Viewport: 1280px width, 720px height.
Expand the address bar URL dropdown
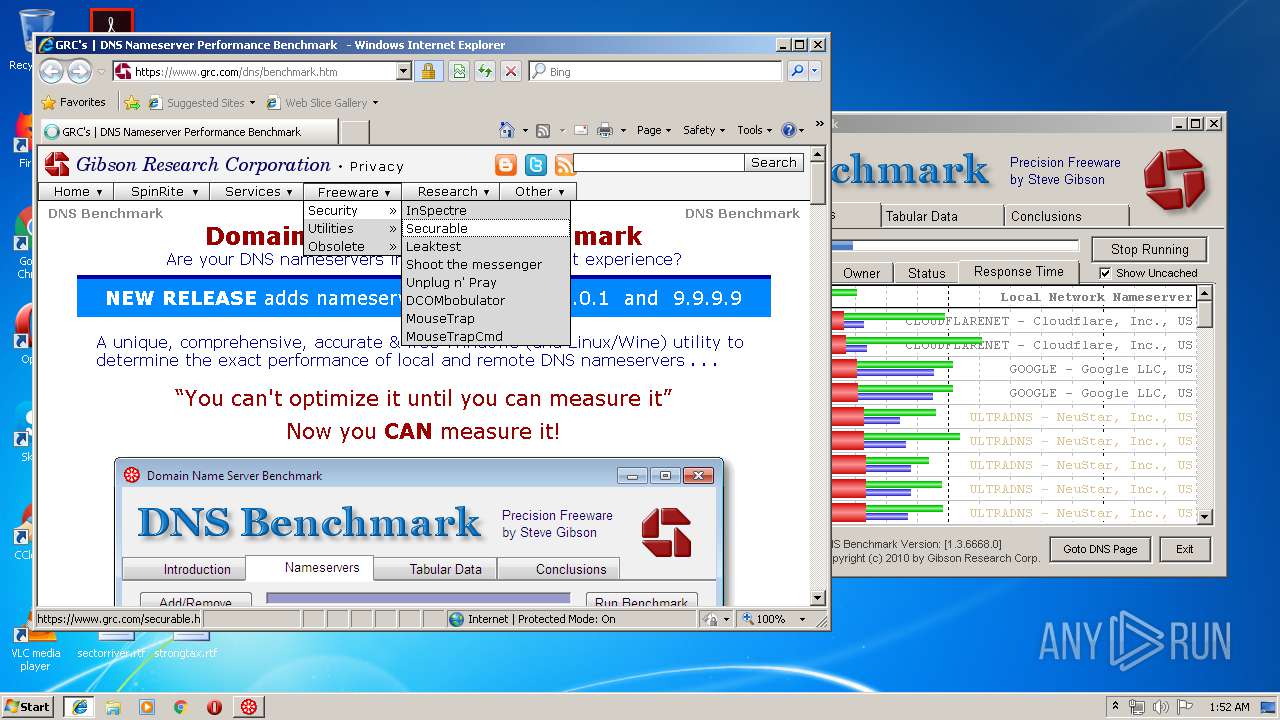click(404, 71)
